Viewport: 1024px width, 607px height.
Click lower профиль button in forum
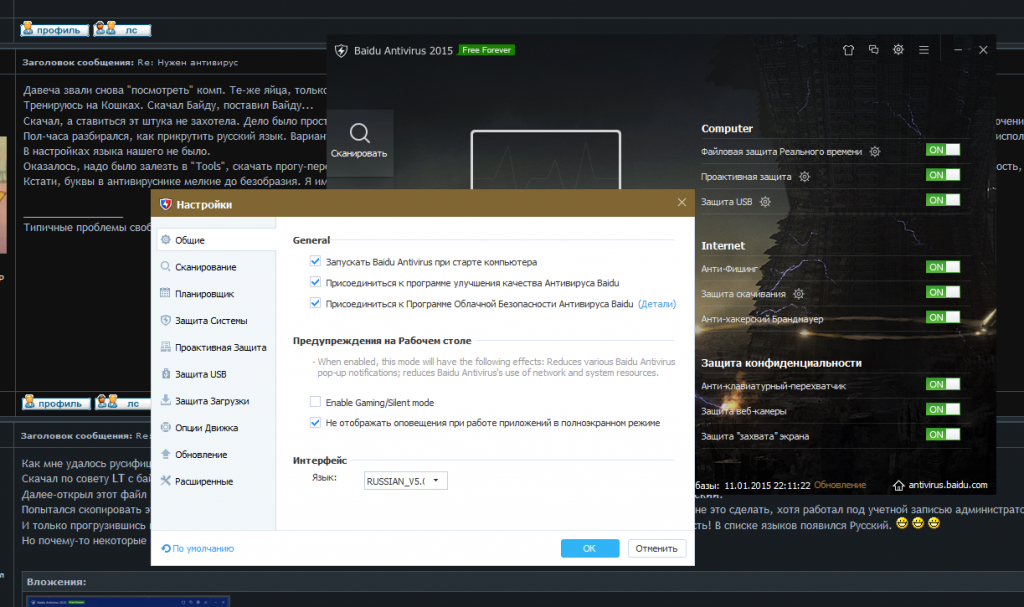pyautogui.click(x=56, y=403)
